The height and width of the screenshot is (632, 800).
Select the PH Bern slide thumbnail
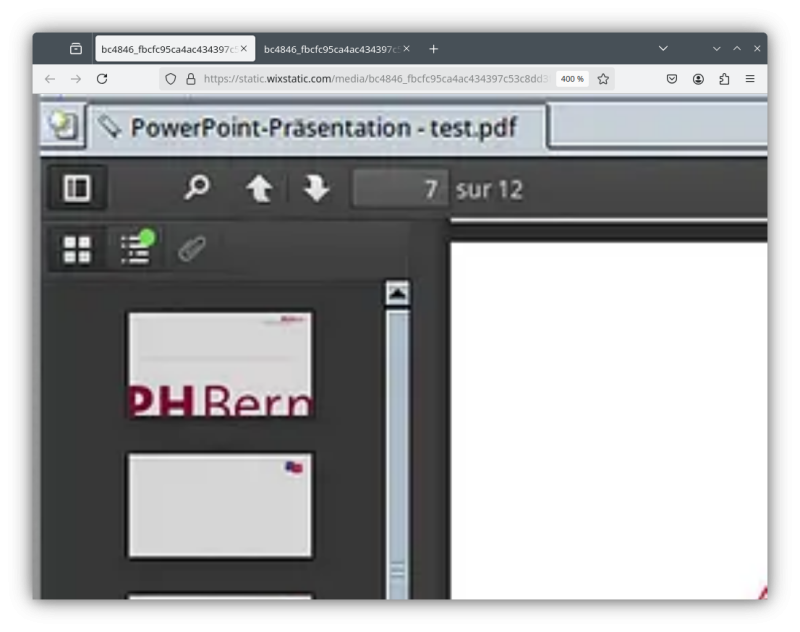220,364
